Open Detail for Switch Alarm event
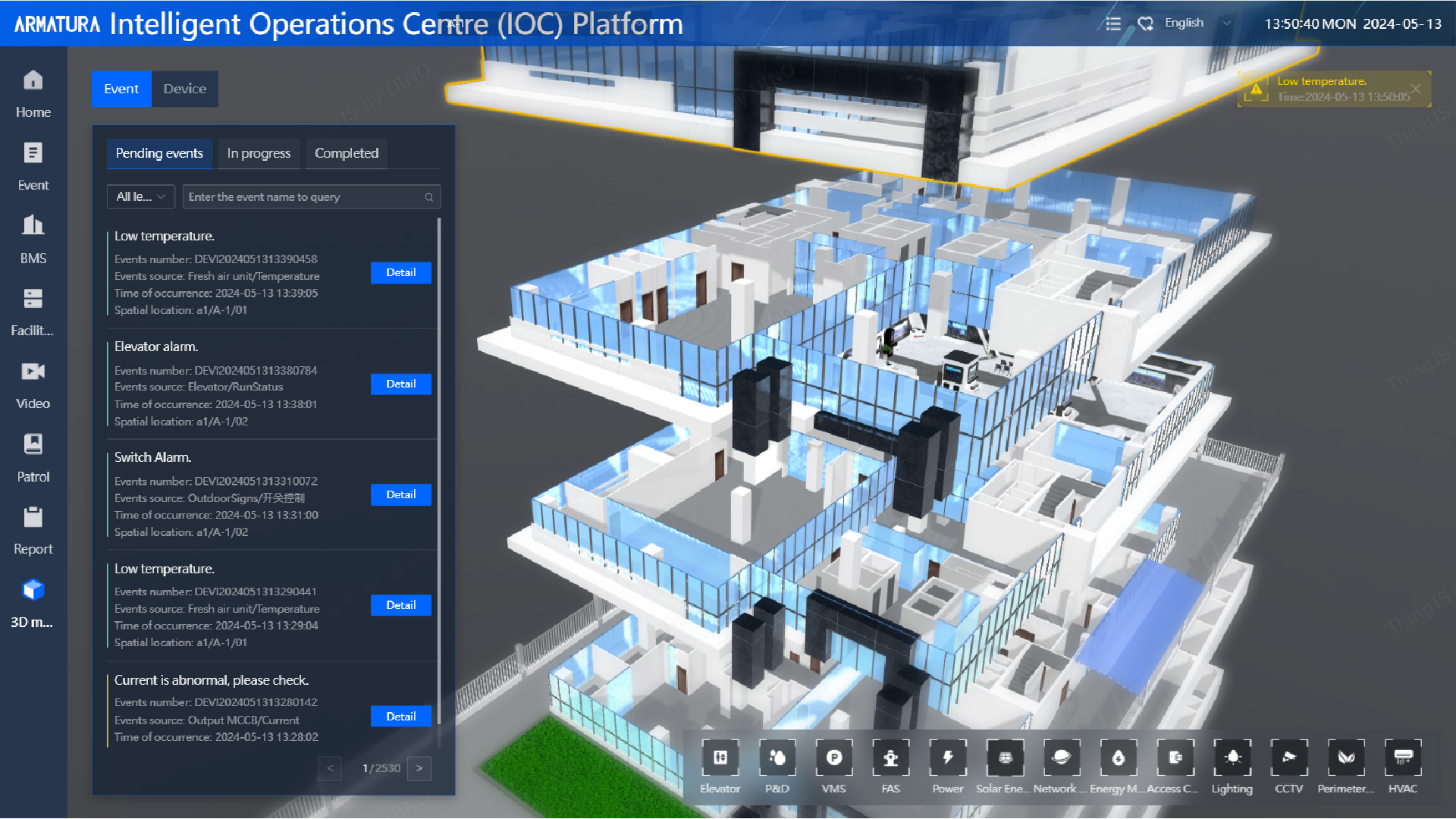Image resolution: width=1456 pixels, height=819 pixels. [400, 494]
